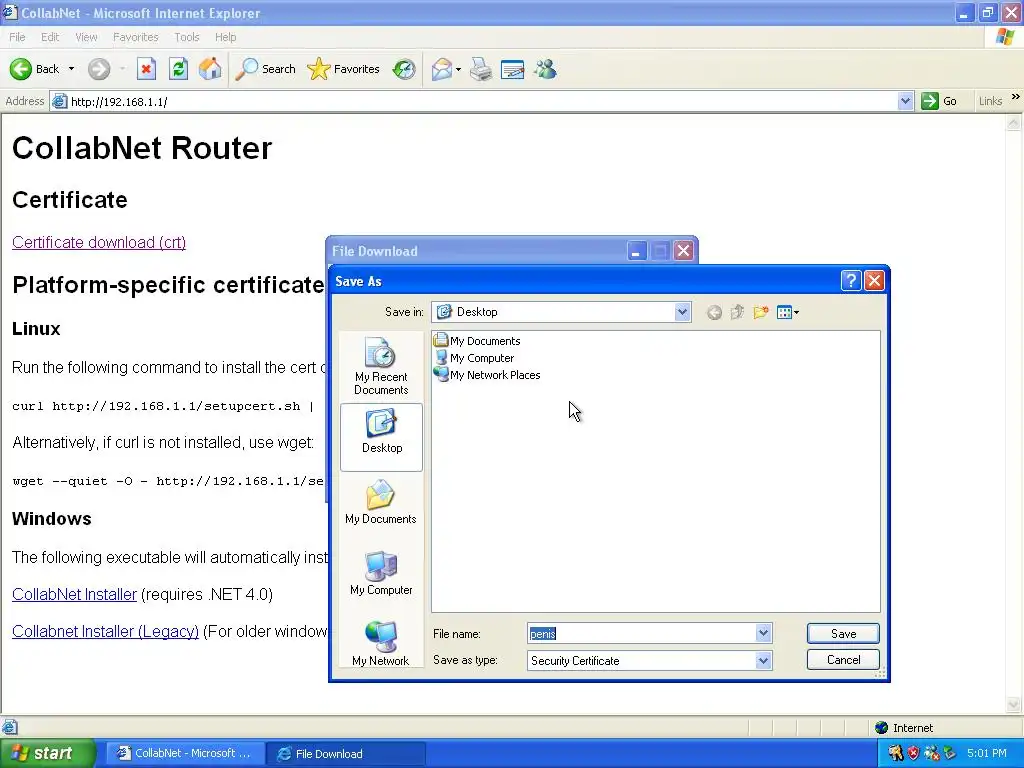1024x768 pixels.
Task: Open the Help menu
Action: pyautogui.click(x=225, y=37)
